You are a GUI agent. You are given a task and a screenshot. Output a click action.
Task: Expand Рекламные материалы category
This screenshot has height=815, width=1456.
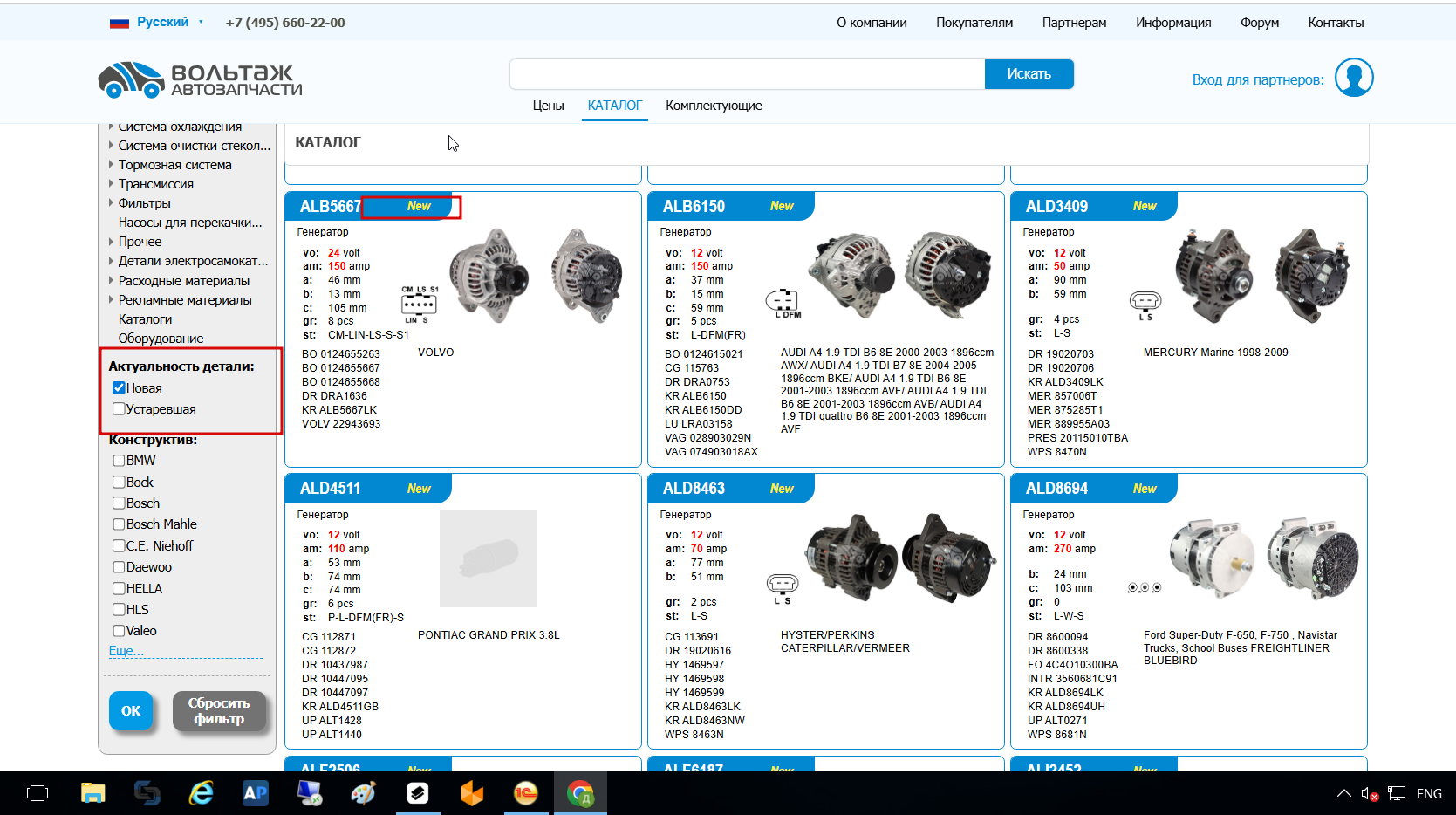point(111,300)
